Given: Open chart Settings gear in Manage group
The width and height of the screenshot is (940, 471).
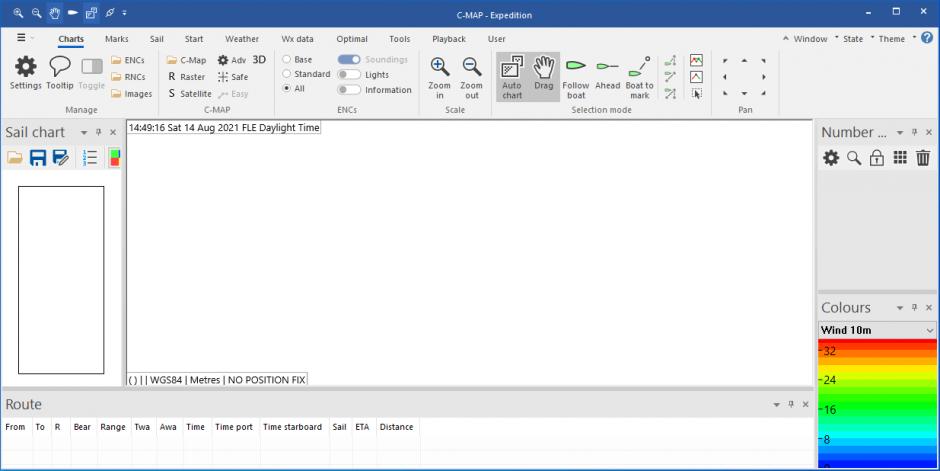Looking at the screenshot, I should [x=25, y=73].
